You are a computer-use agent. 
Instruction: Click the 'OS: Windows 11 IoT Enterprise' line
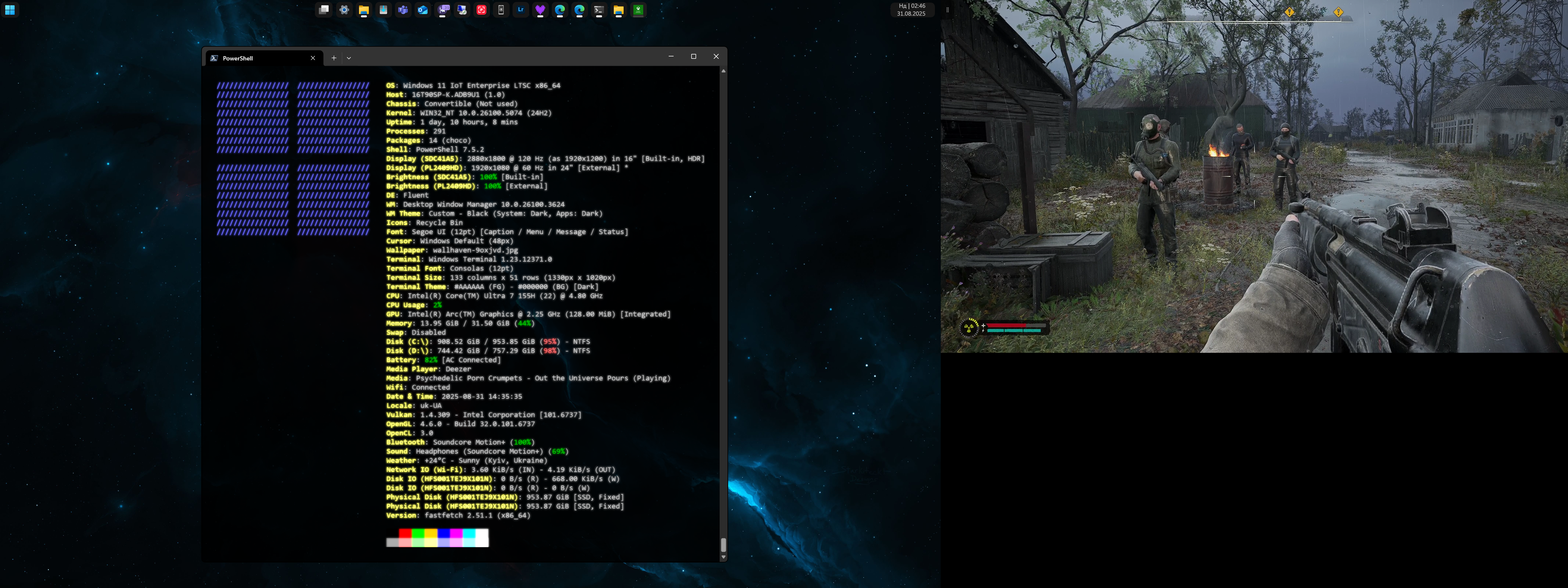pyautogui.click(x=473, y=85)
